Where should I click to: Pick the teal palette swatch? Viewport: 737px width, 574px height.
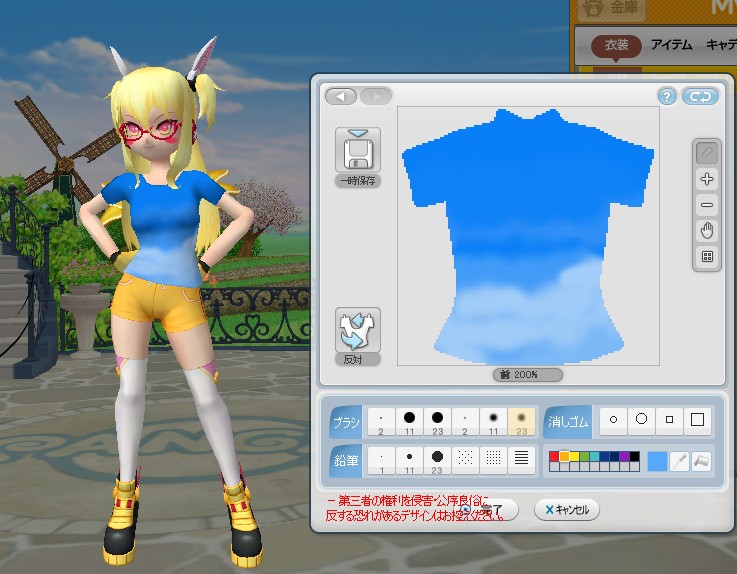pyautogui.click(x=594, y=456)
